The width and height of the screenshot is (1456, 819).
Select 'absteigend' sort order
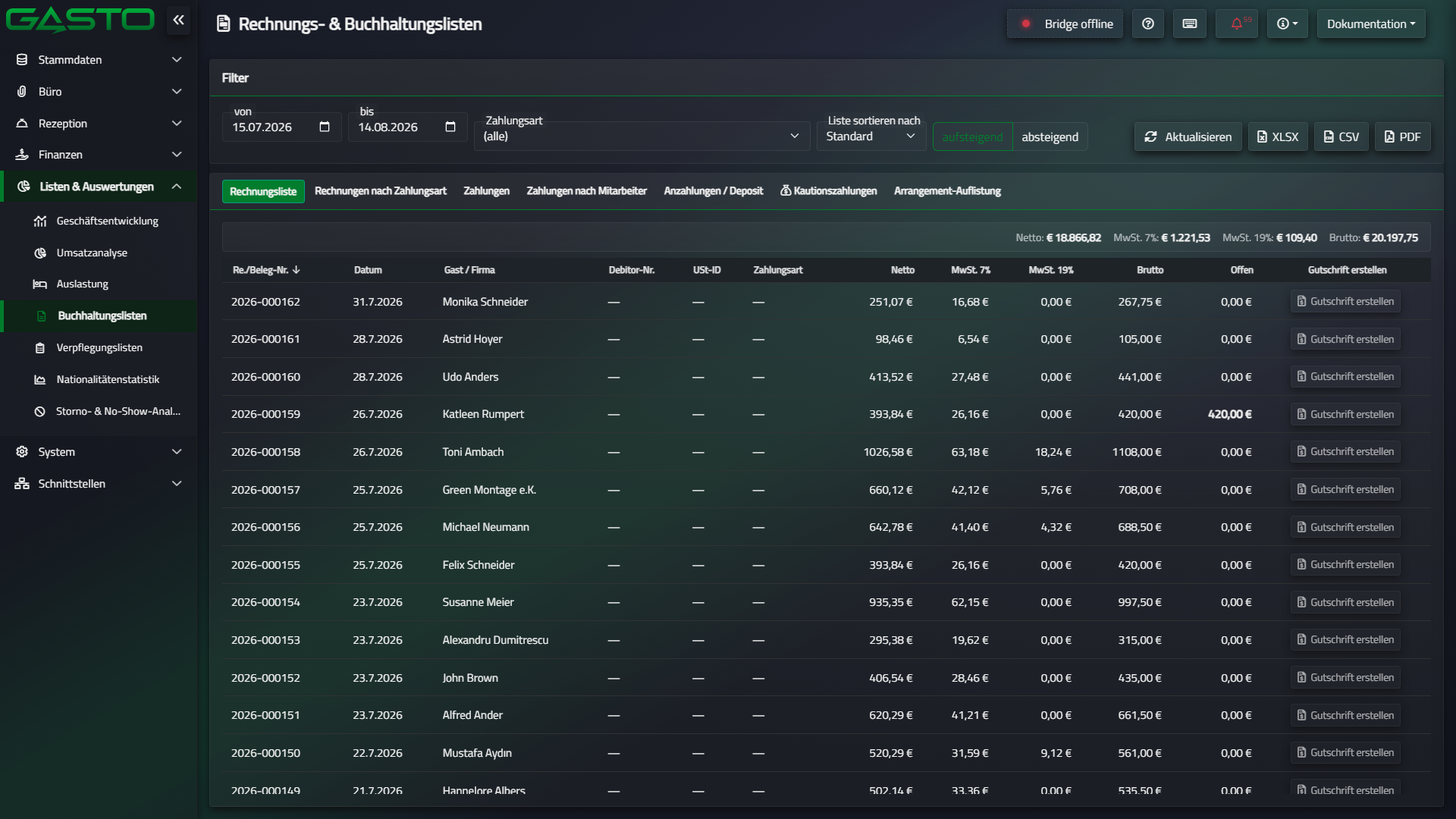pyautogui.click(x=1050, y=137)
